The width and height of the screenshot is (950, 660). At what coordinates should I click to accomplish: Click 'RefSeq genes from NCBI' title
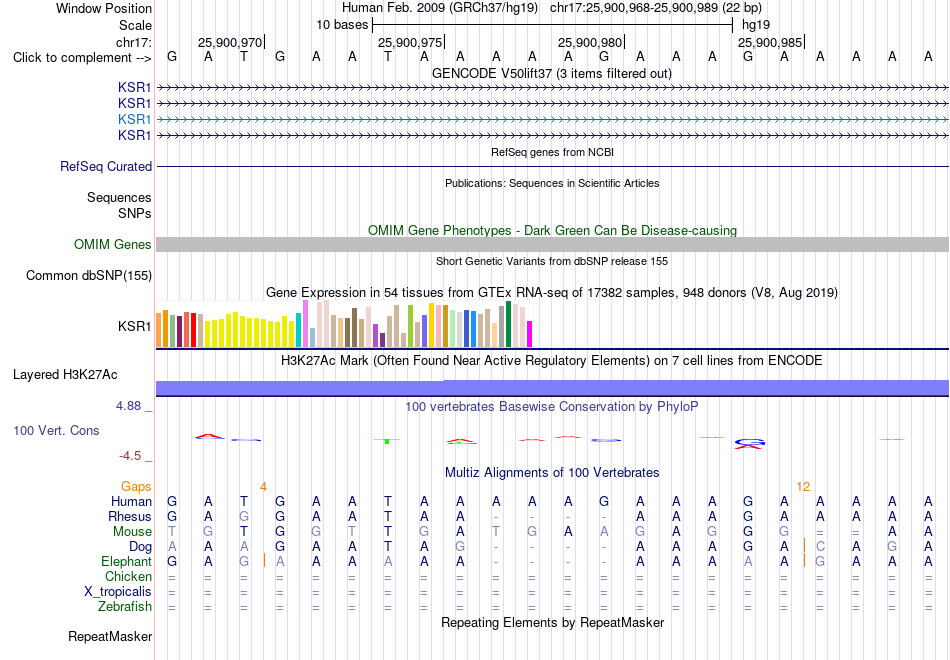[553, 152]
